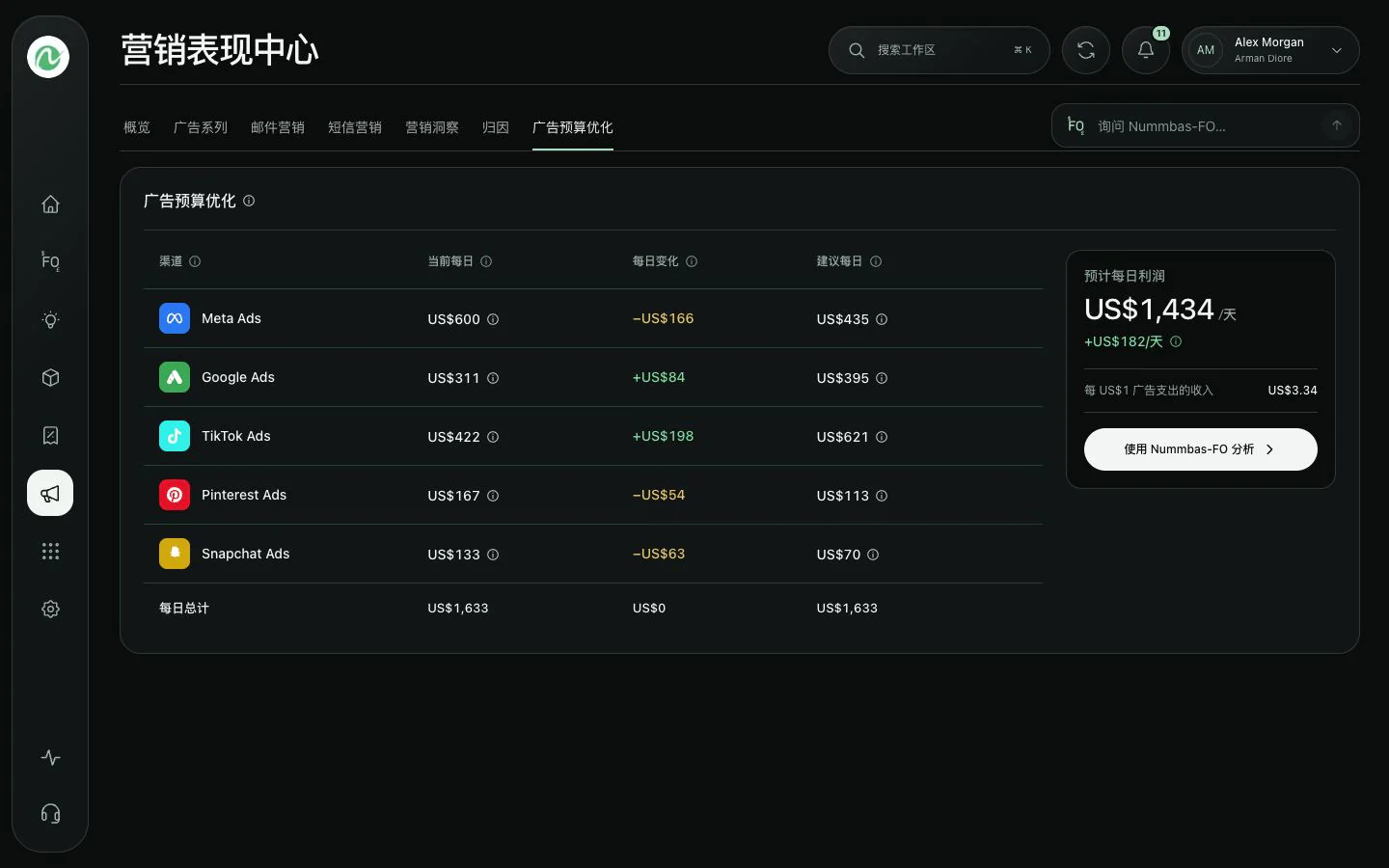Click info icon beside TikTok Ads US$422

493,437
